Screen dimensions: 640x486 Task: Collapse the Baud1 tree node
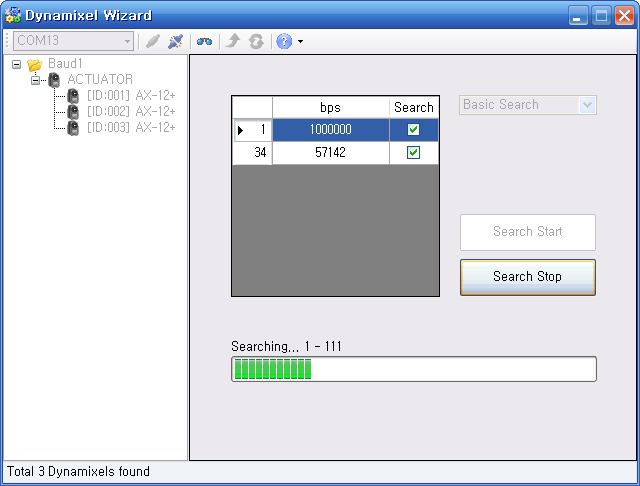click(x=16, y=64)
